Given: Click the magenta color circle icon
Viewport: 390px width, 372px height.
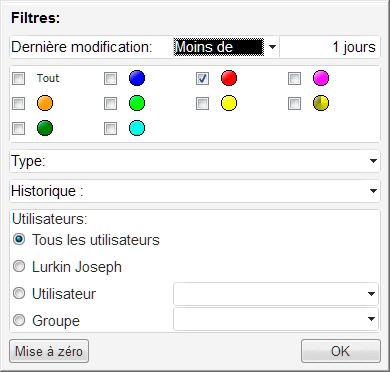Looking at the screenshot, I should click(321, 78).
